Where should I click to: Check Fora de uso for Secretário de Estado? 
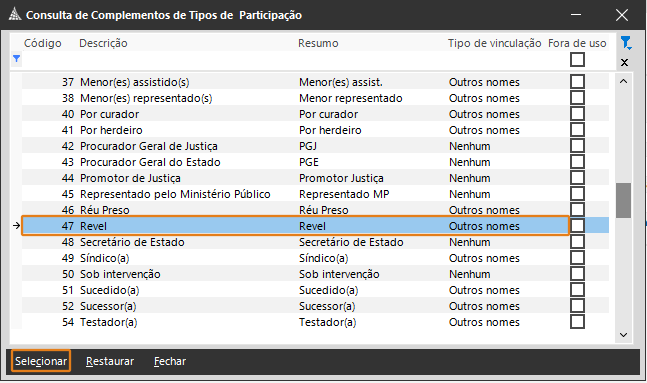tap(577, 241)
